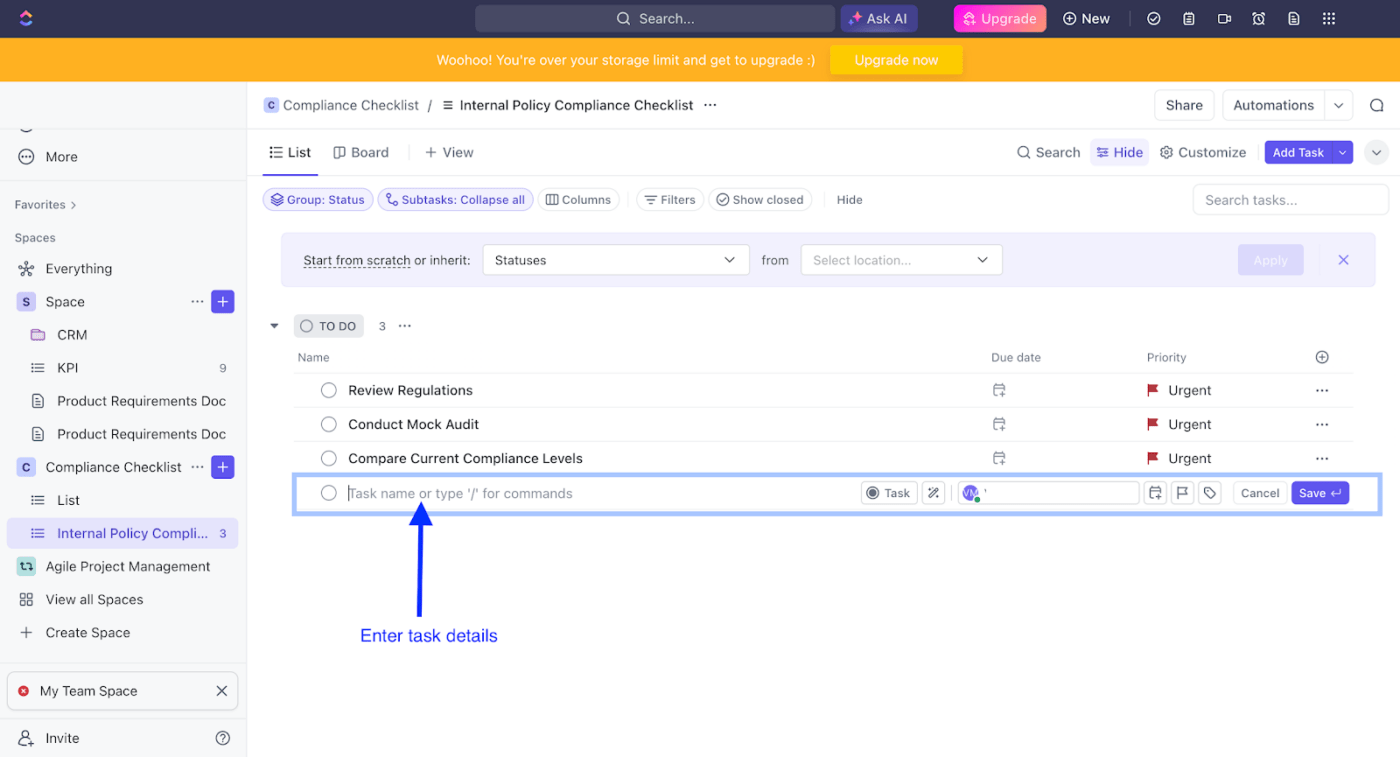Collapse the TO DO group
Image resolution: width=1400 pixels, height=757 pixels.
tap(275, 326)
